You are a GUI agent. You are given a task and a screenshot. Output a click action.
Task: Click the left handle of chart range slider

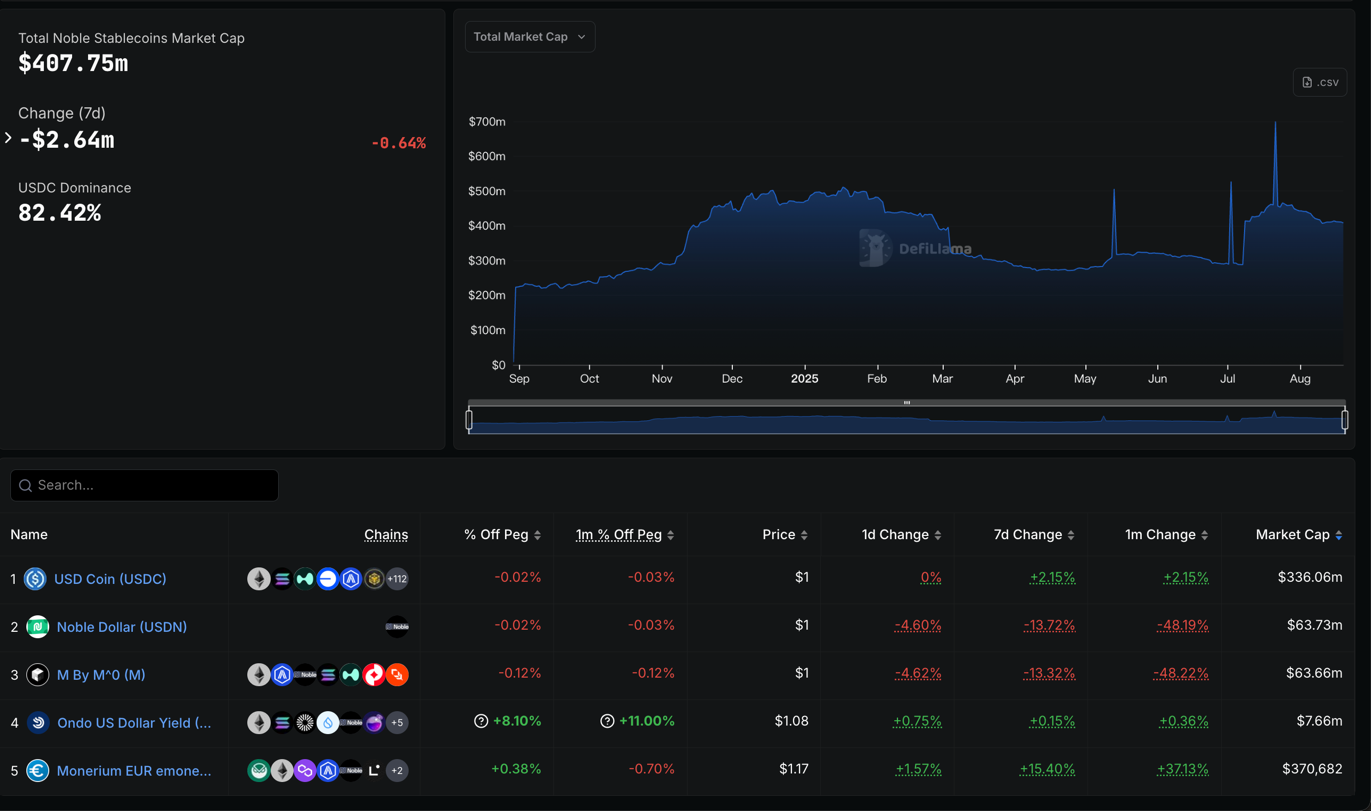469,420
